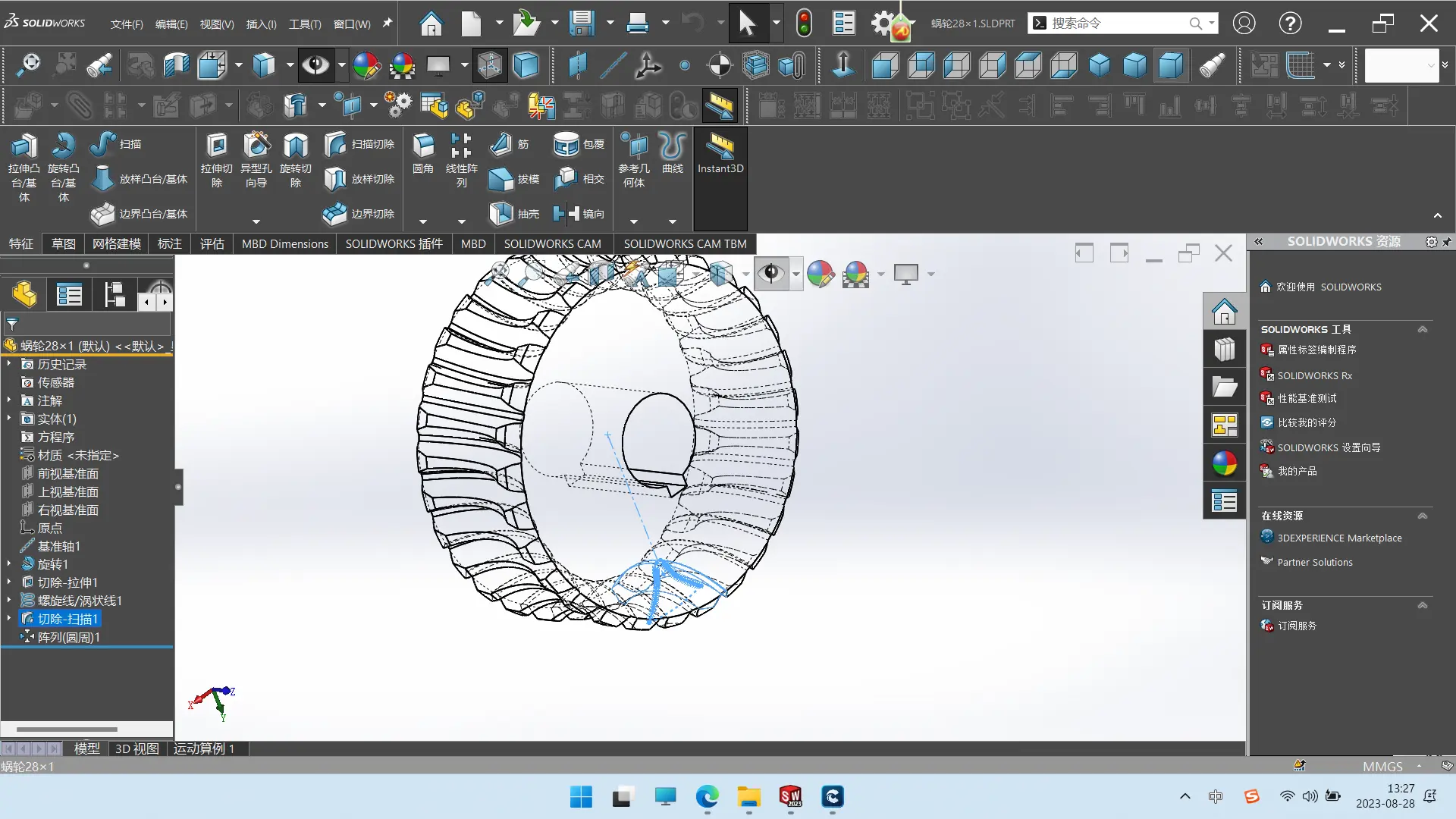Click the Intersect (相交) tool
Viewport: 1456px width, 819px height.
point(579,179)
